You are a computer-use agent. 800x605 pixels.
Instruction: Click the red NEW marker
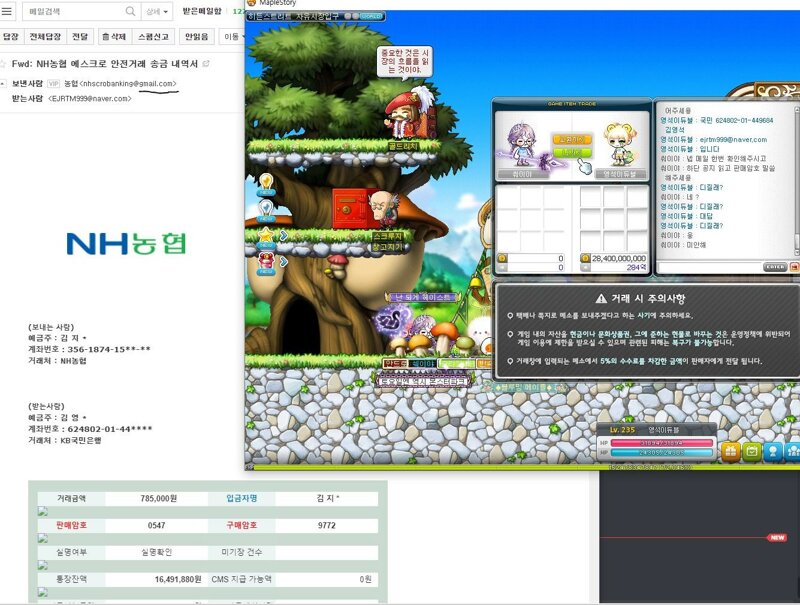click(x=777, y=538)
